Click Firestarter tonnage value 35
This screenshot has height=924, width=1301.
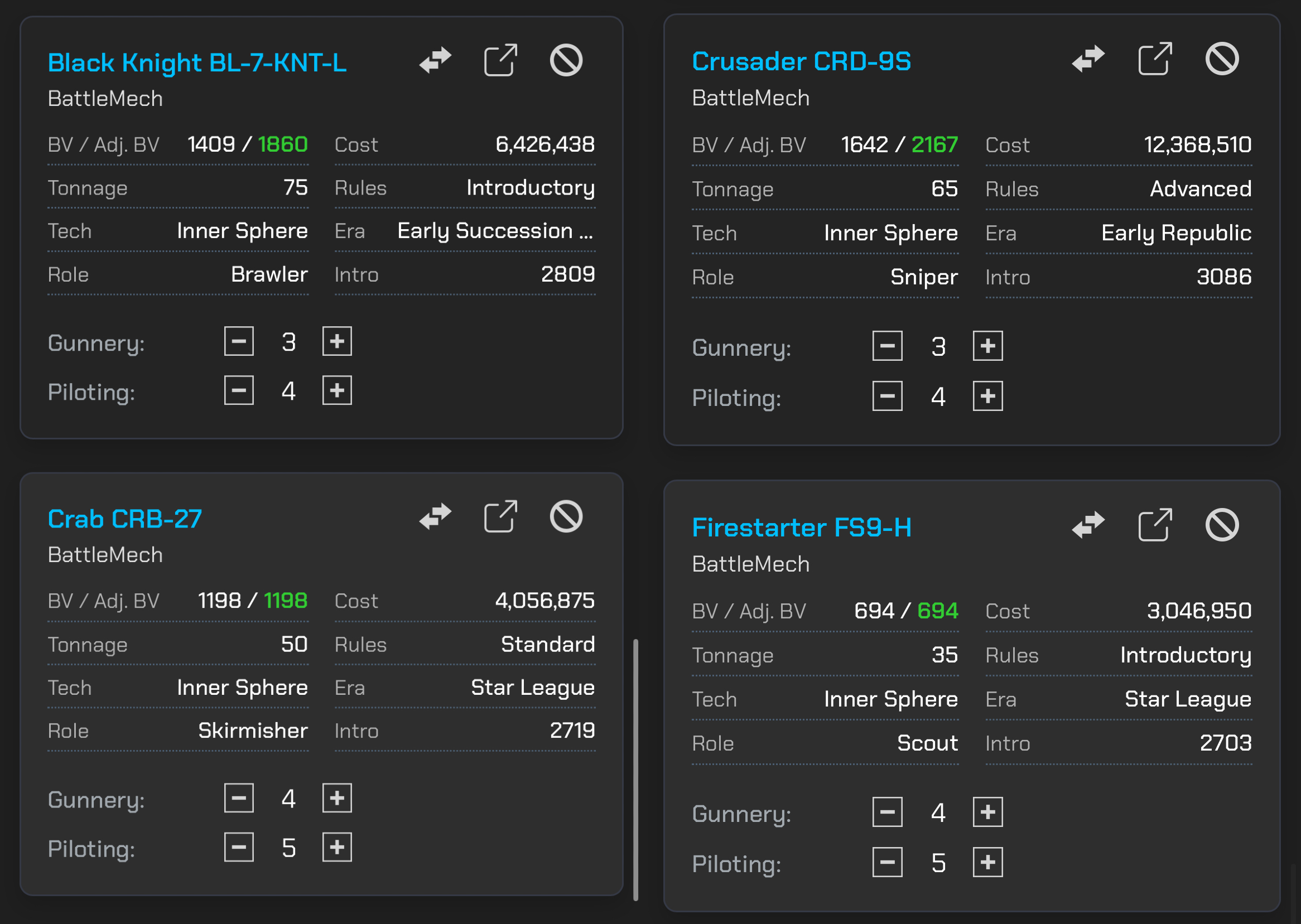point(945,654)
